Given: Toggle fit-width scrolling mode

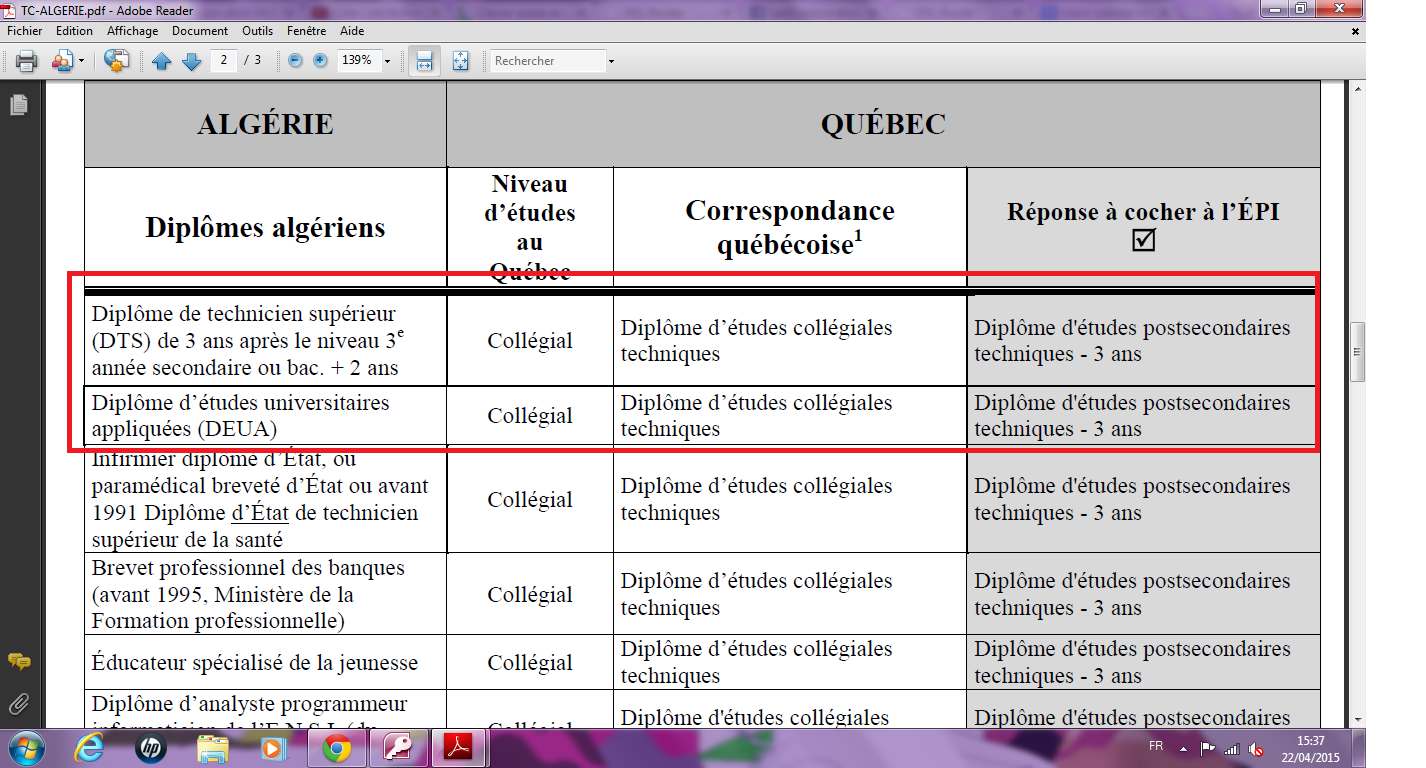Looking at the screenshot, I should pyautogui.click(x=424, y=61).
